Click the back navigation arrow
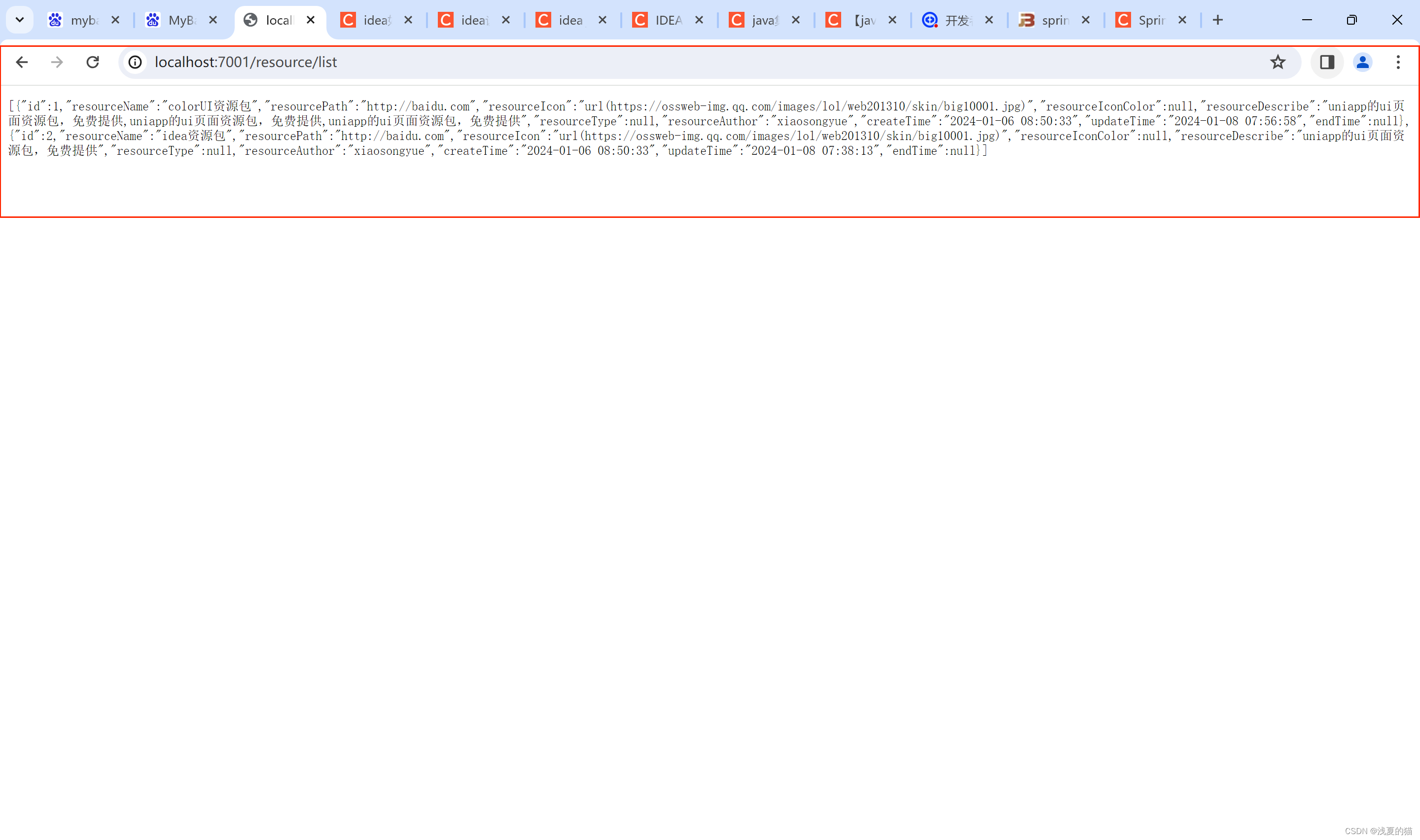 click(22, 62)
